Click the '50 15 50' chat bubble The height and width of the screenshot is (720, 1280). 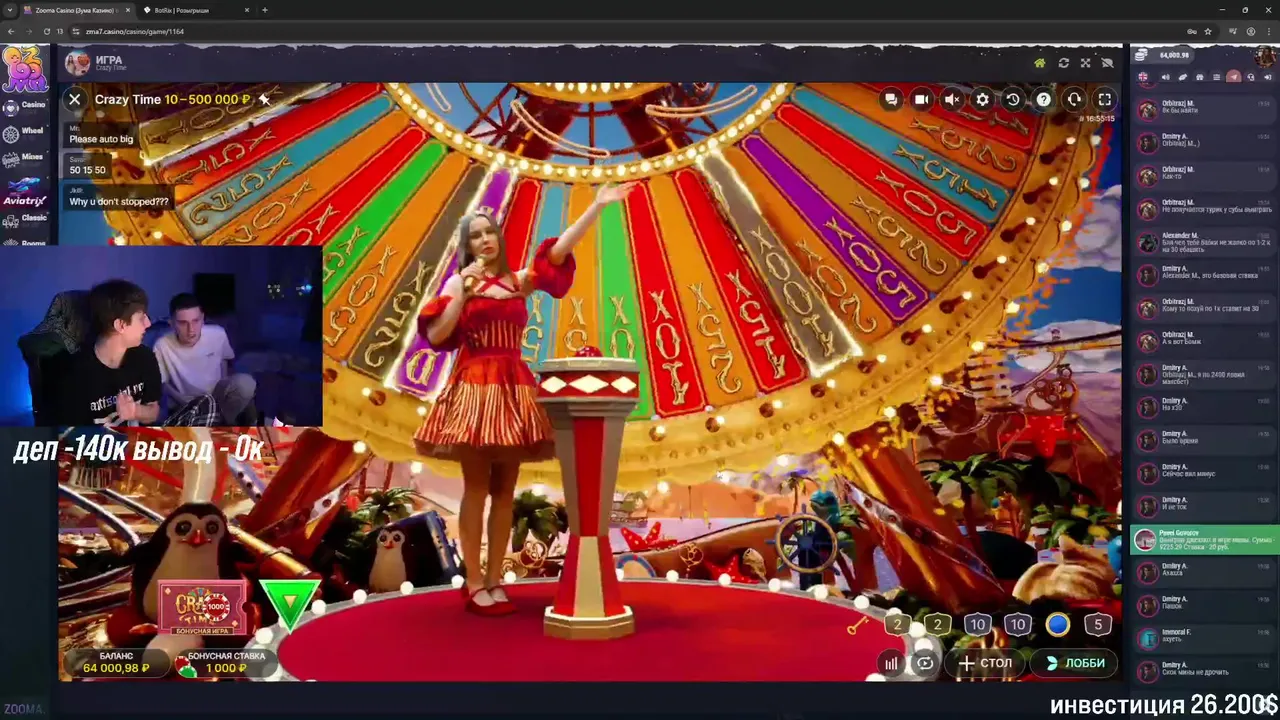click(87, 166)
